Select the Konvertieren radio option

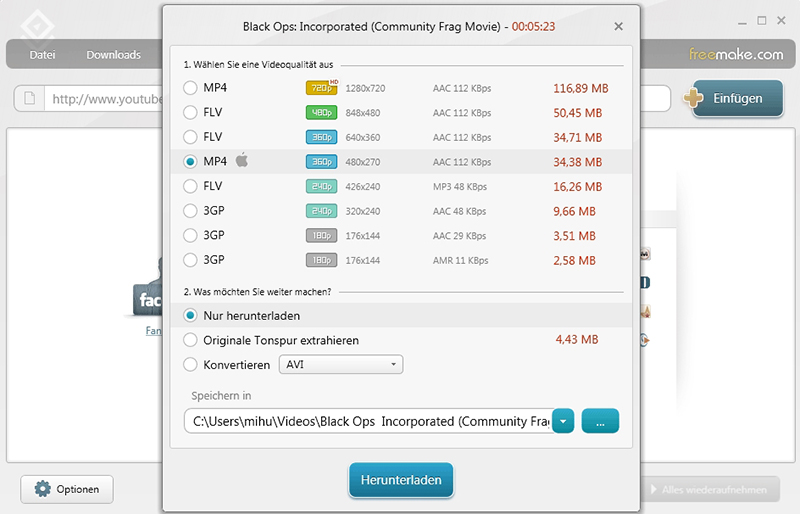click(190, 365)
